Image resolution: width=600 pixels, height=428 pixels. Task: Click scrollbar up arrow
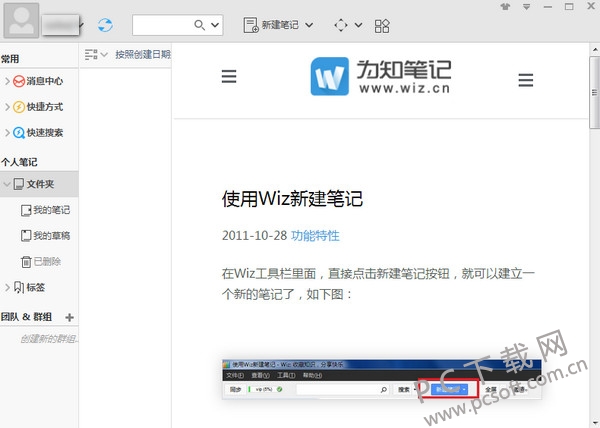(x=595, y=50)
